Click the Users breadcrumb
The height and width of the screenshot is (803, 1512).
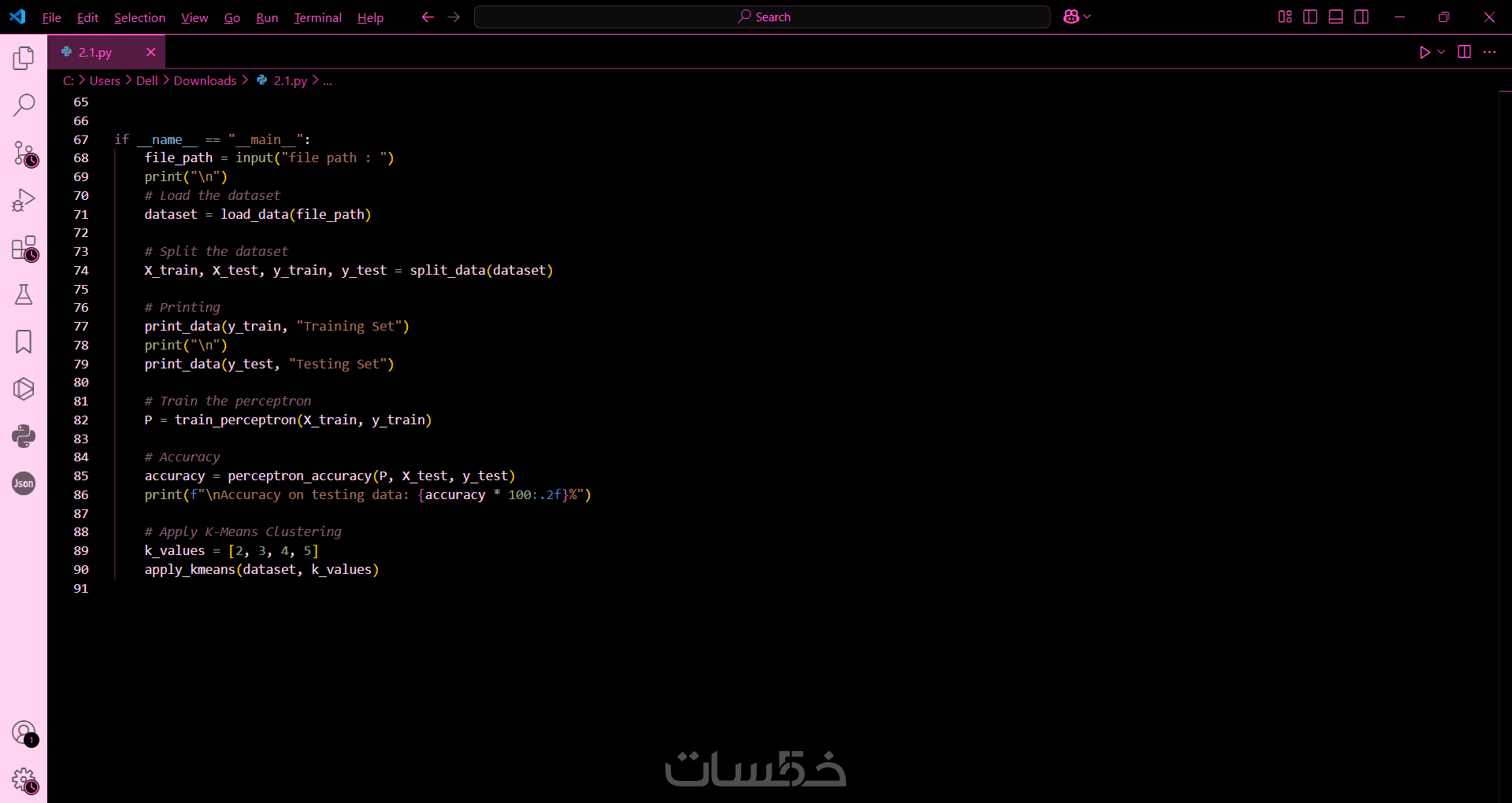pyautogui.click(x=105, y=80)
